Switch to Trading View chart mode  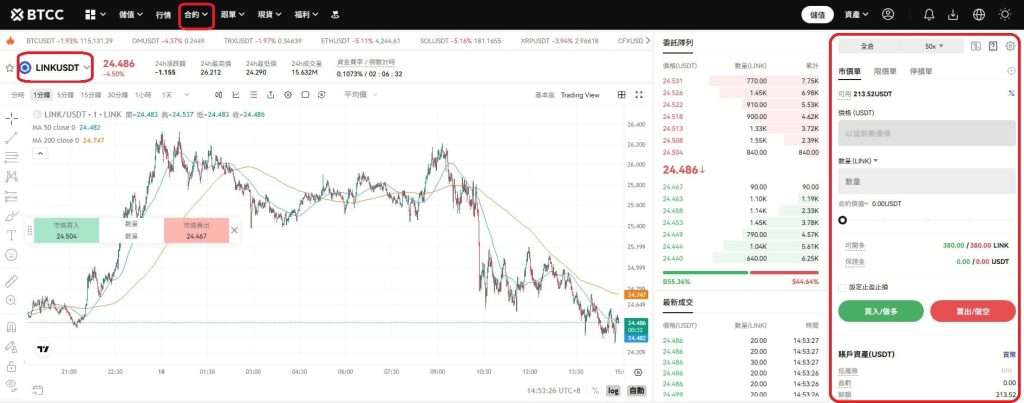point(580,95)
